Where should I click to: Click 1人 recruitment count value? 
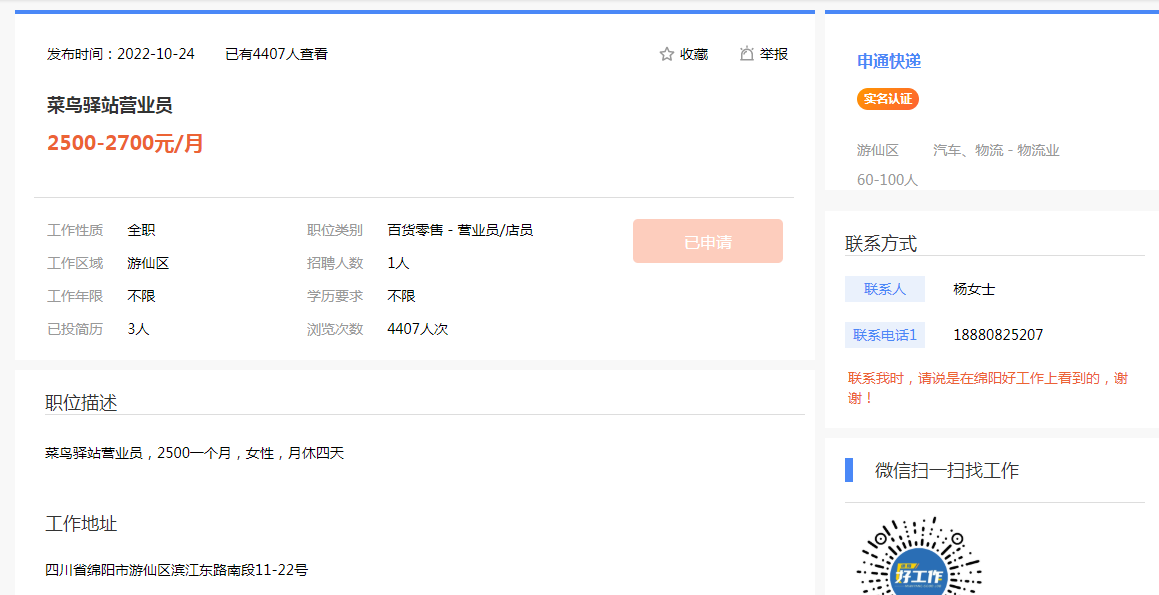[x=398, y=263]
